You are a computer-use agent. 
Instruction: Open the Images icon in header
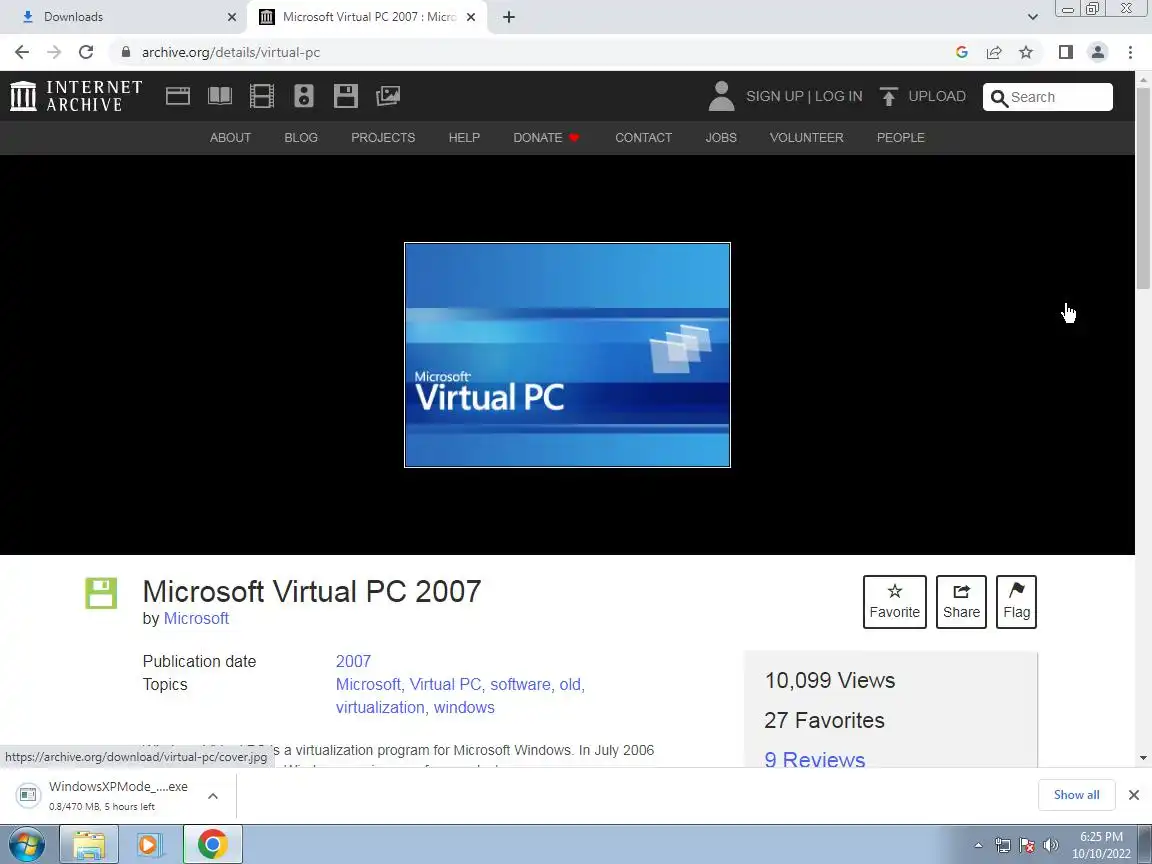[x=388, y=96]
